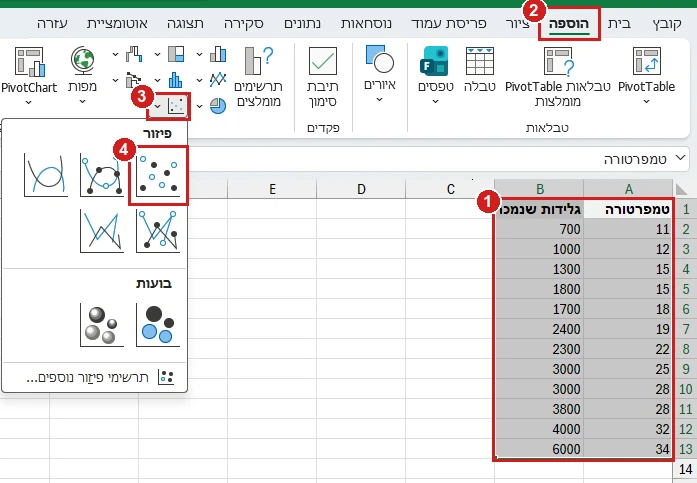Click the scatter chart icon in ribbon
This screenshot has height=483, width=697.
176,106
